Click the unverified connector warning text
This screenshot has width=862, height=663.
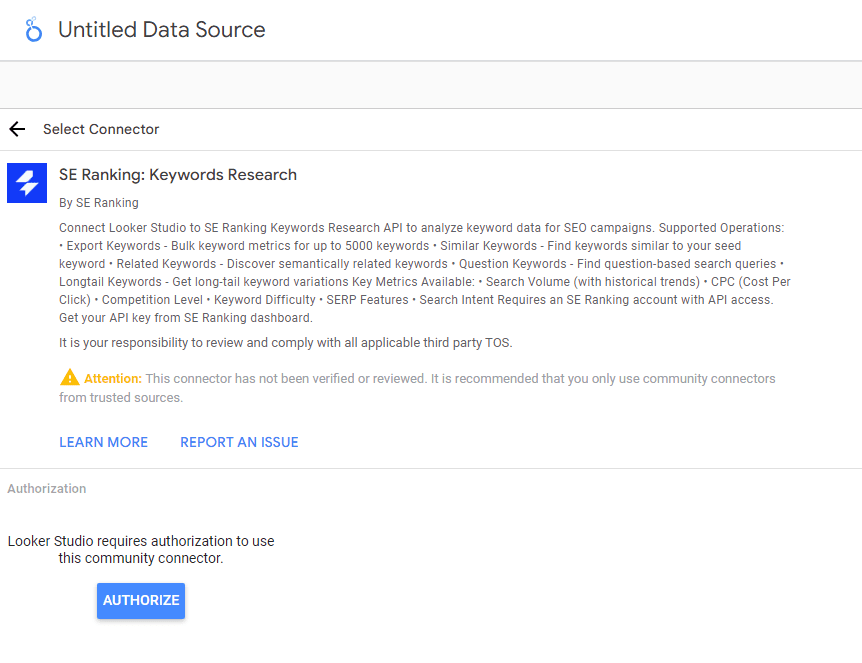click(x=460, y=379)
